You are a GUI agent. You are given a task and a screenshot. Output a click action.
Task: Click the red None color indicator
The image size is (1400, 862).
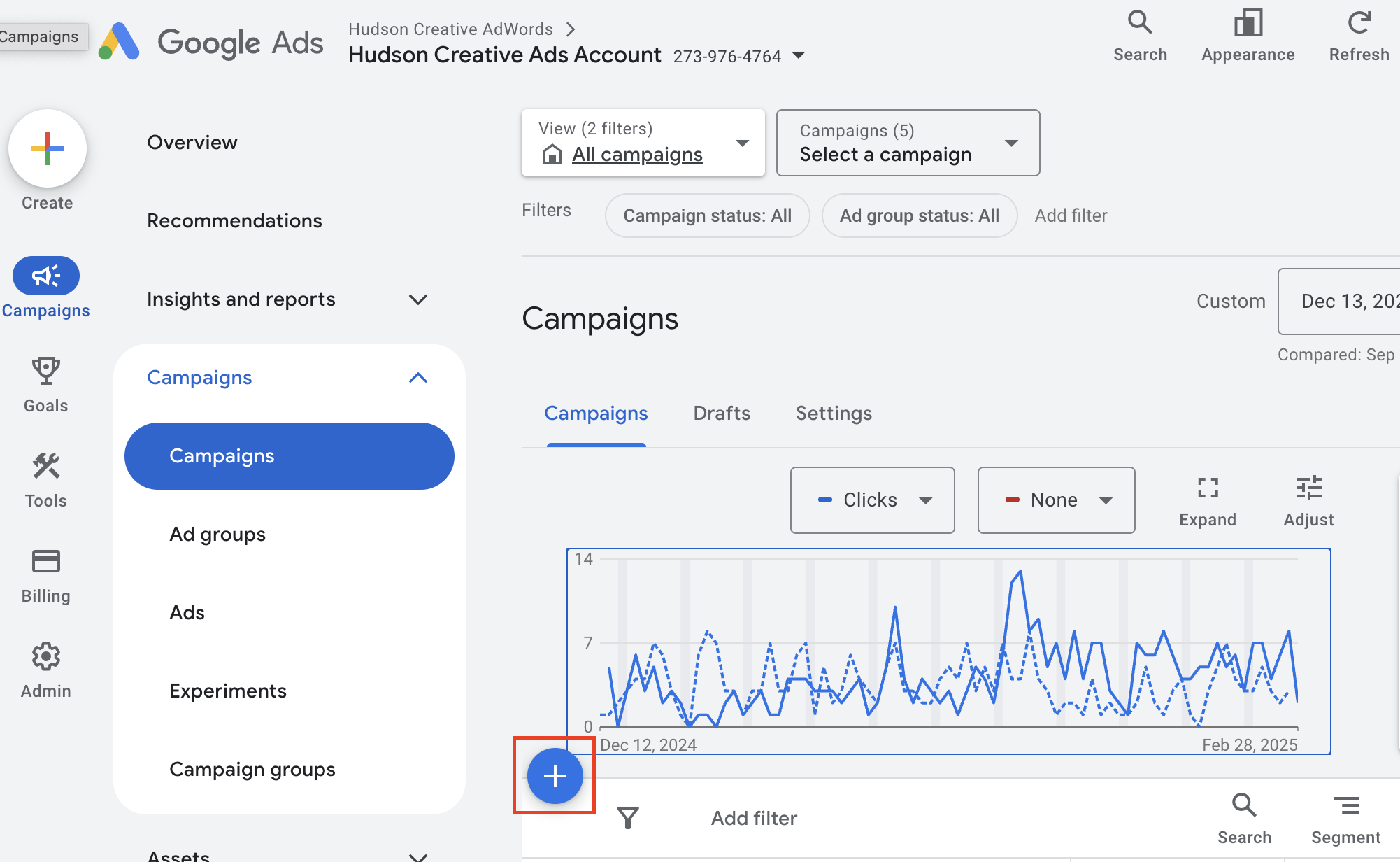coord(1012,500)
